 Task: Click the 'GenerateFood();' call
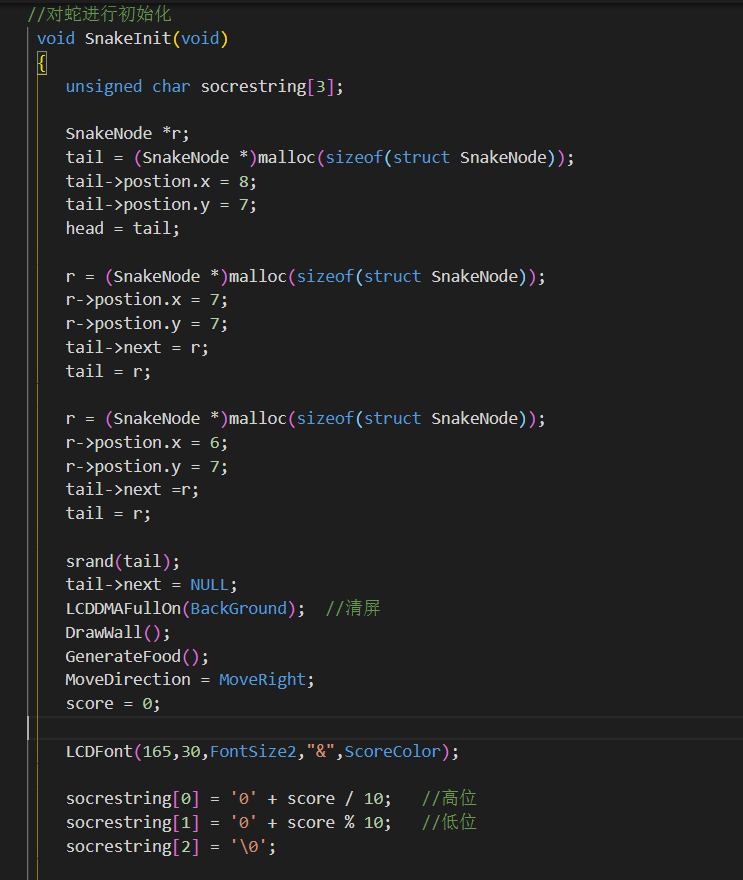(137, 657)
